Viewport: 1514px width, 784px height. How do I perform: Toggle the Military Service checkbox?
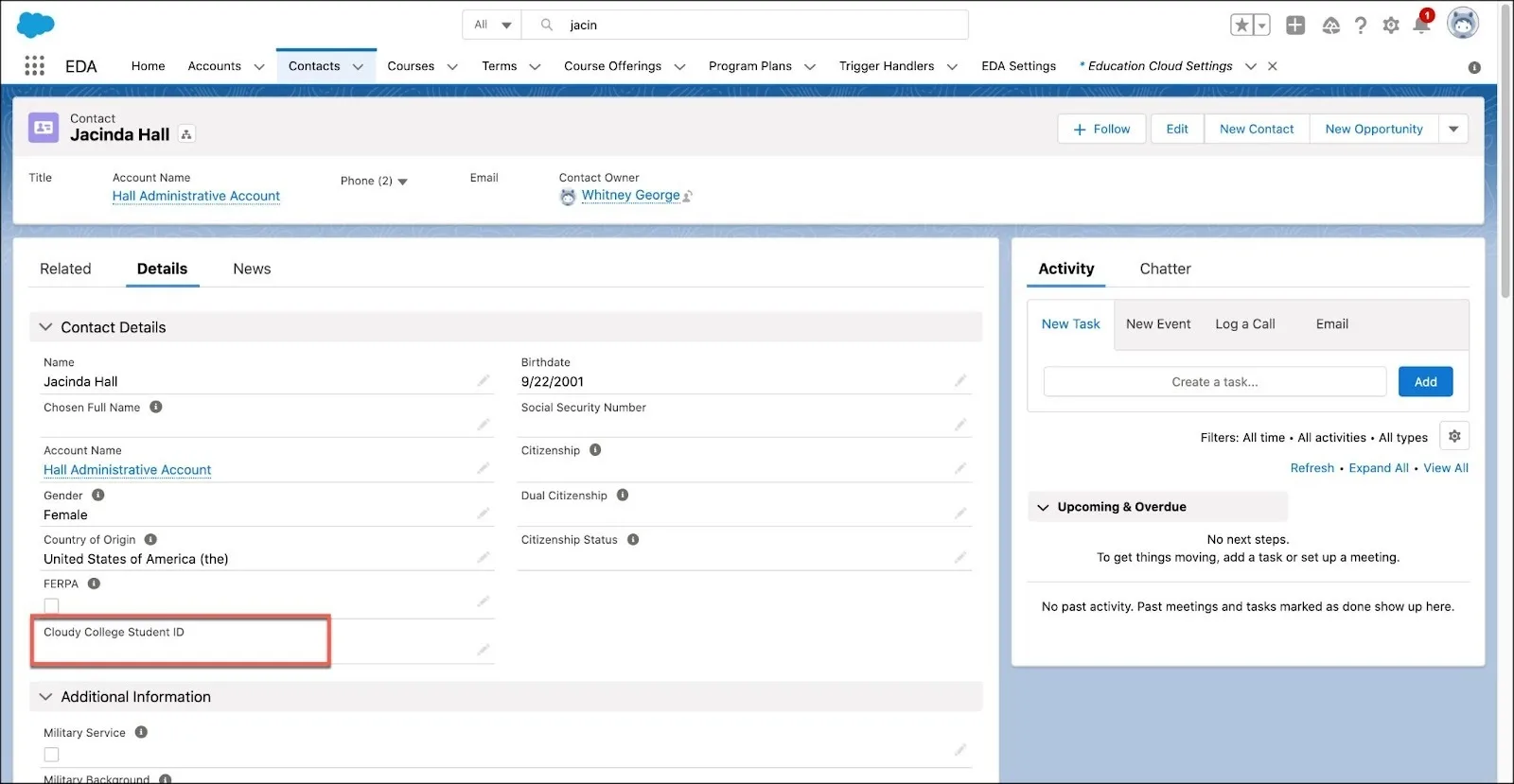click(x=51, y=755)
